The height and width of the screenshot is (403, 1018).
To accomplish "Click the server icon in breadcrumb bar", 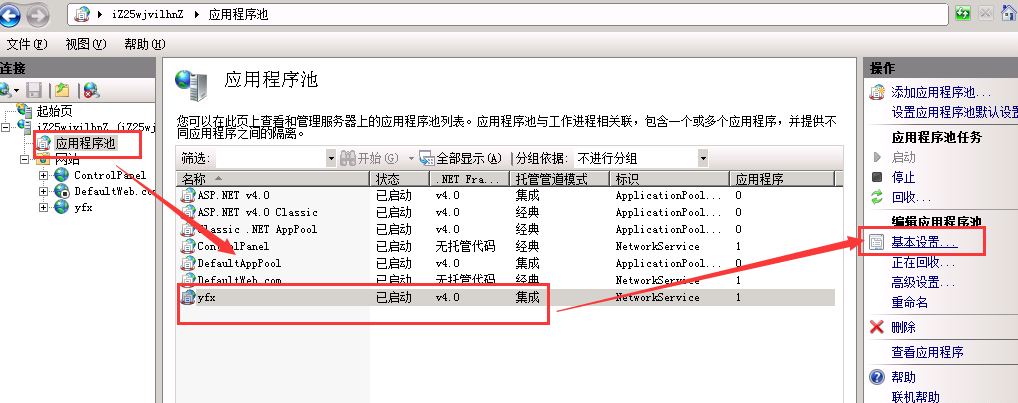I will click(x=82, y=14).
